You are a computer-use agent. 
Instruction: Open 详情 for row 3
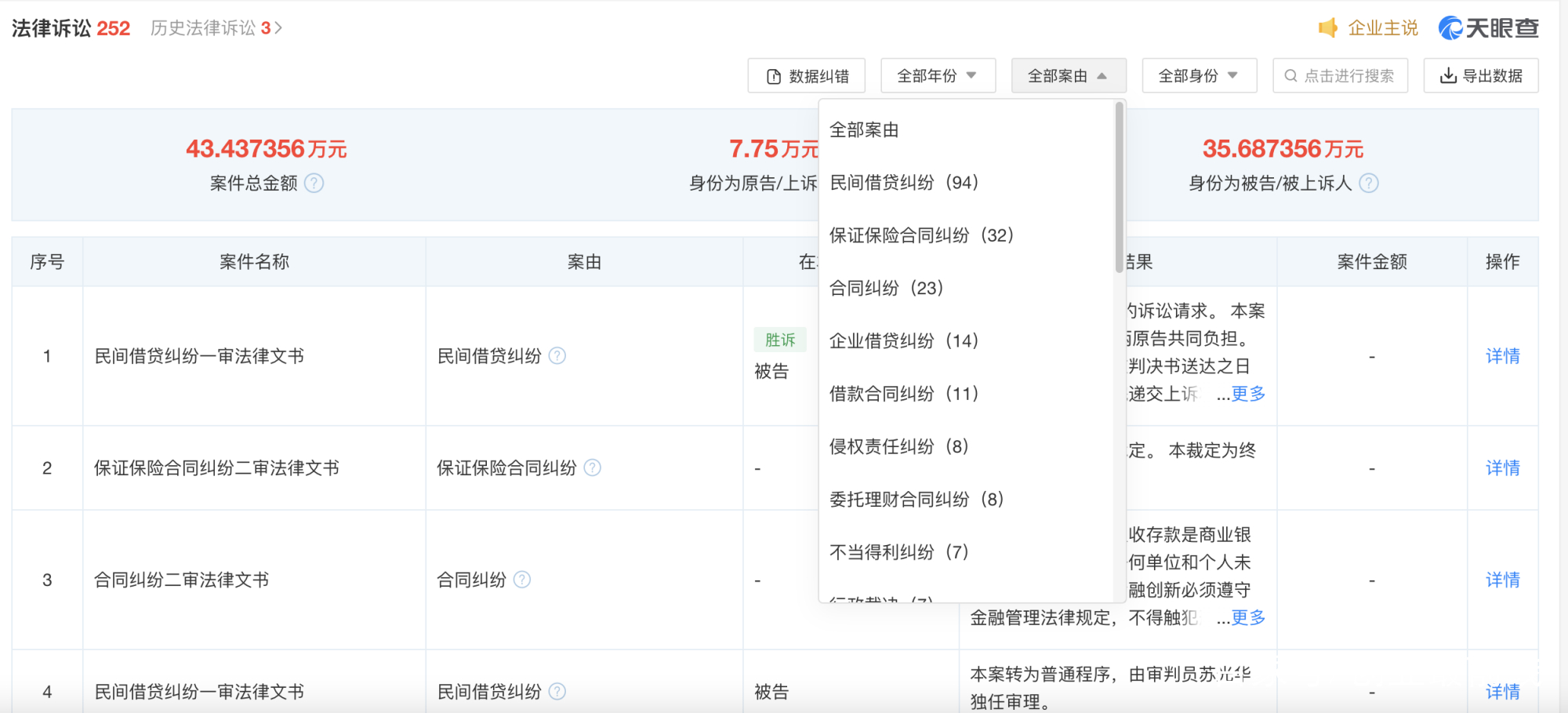click(x=1503, y=580)
